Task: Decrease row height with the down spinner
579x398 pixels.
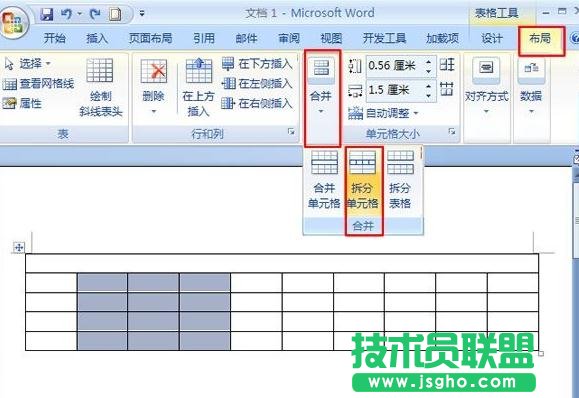Action: [x=429, y=71]
